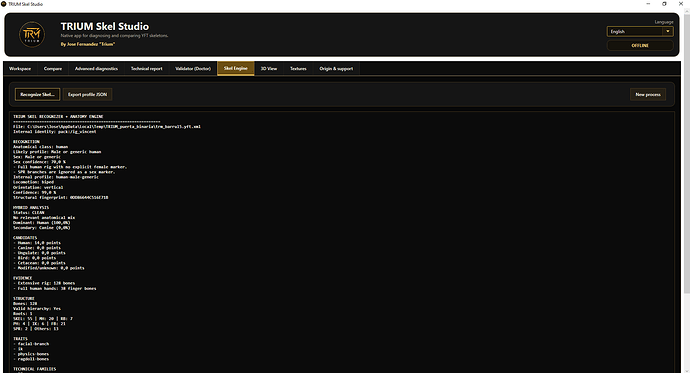This screenshot has width=690, height=373.
Task: Switch to the Textures tab
Action: tap(298, 69)
